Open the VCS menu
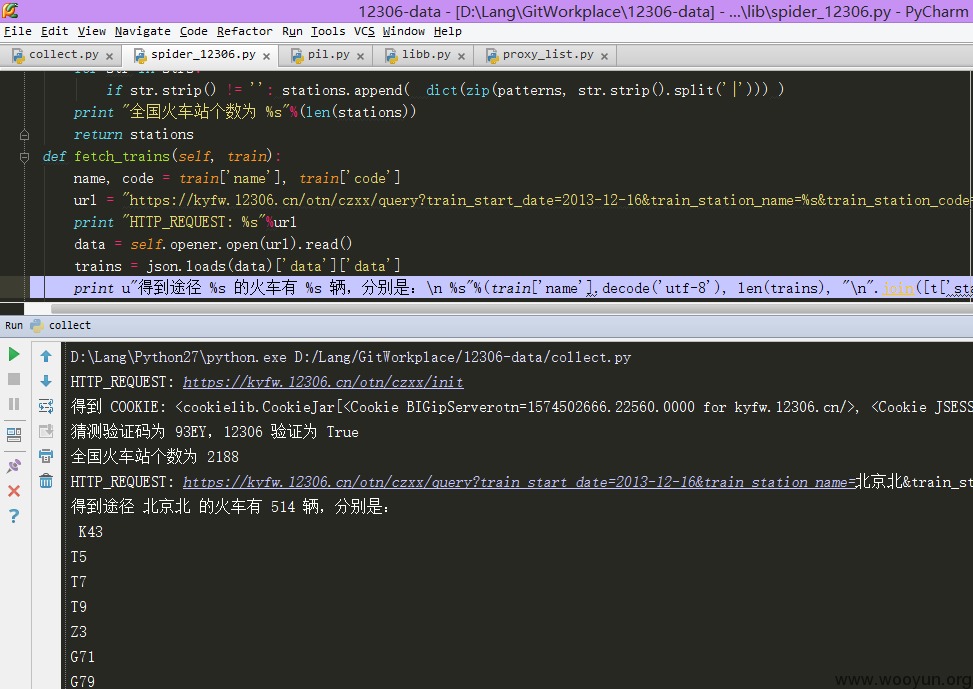 point(364,31)
